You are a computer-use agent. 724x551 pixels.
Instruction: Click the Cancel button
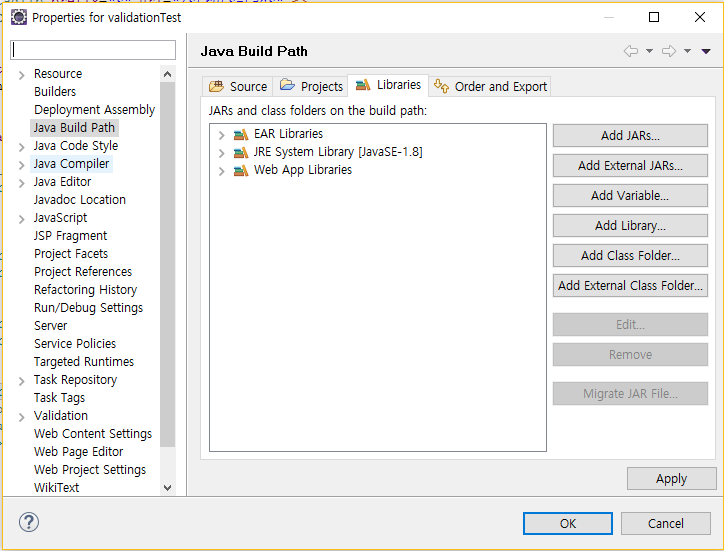click(x=665, y=523)
